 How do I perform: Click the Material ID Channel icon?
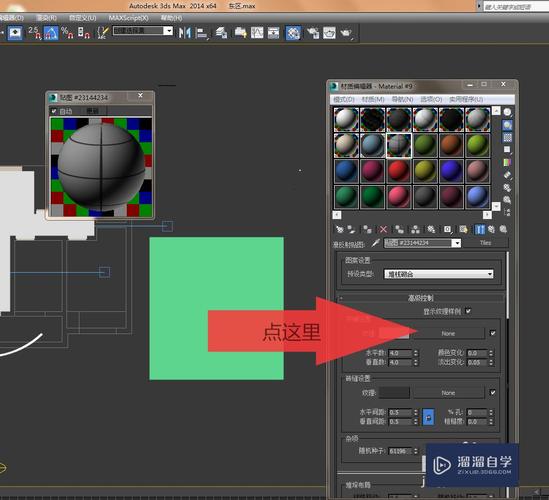447,229
